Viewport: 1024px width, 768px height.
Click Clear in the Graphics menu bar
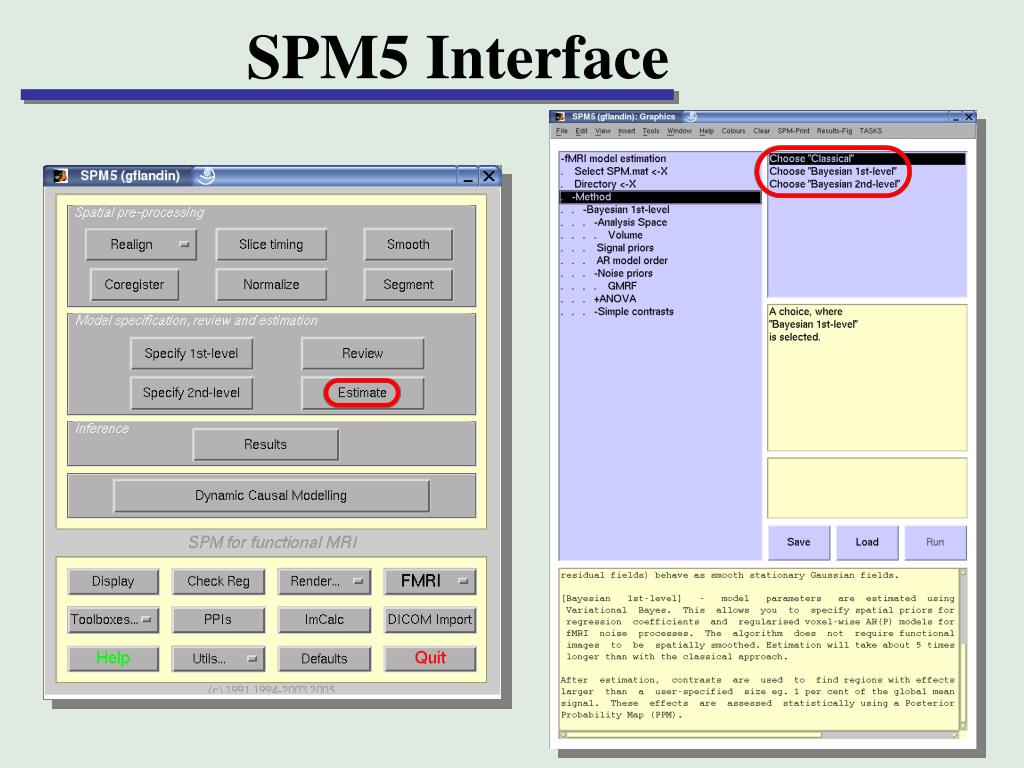(x=761, y=131)
